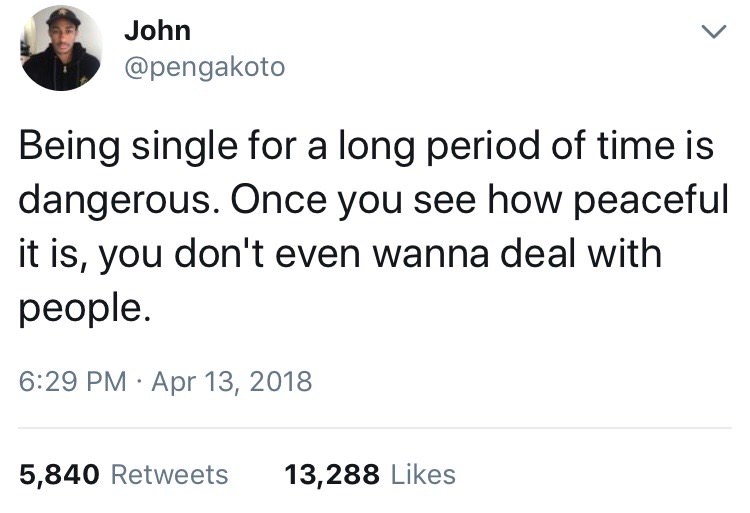
Task: Open the tweet options chevron menu
Action: point(711,34)
